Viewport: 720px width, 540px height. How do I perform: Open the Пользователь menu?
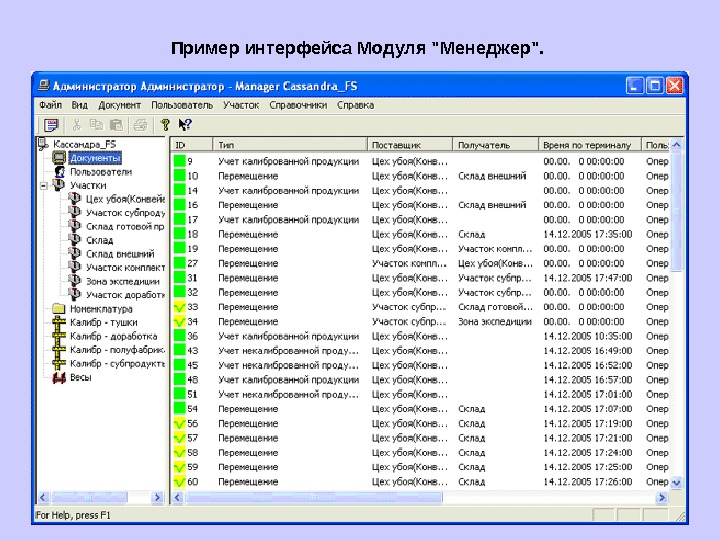182,105
